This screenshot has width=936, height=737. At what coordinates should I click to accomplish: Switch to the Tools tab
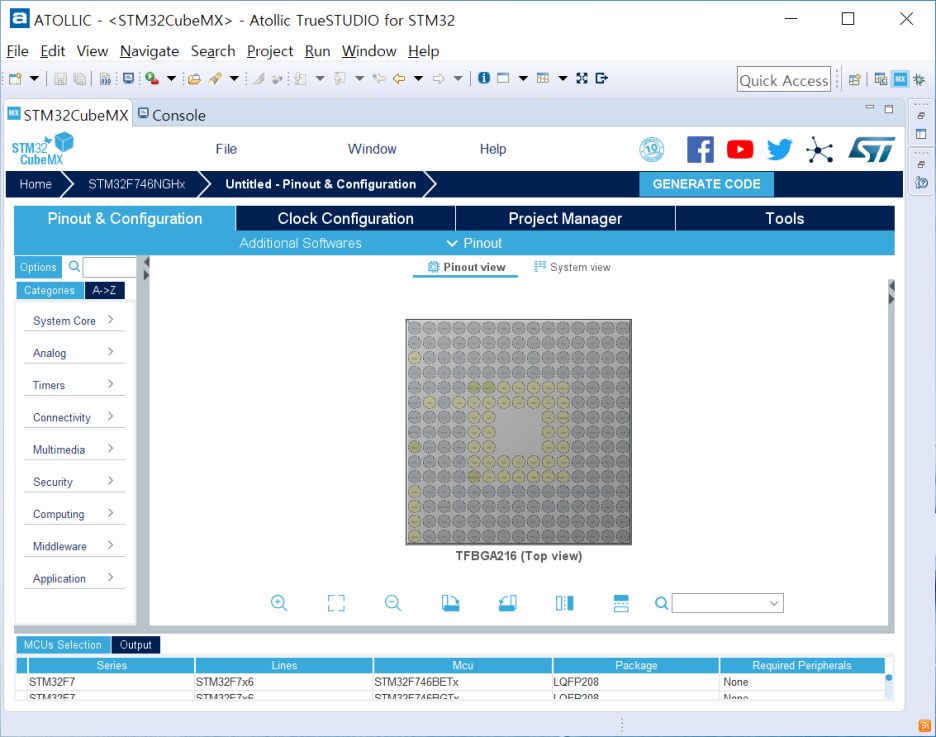784,218
